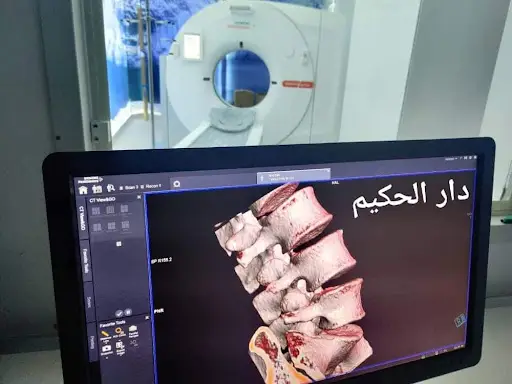Screen dimensions: 512x384
Task: Open the Favorite Tools vertical side tab
Action: click(x=86, y=261)
